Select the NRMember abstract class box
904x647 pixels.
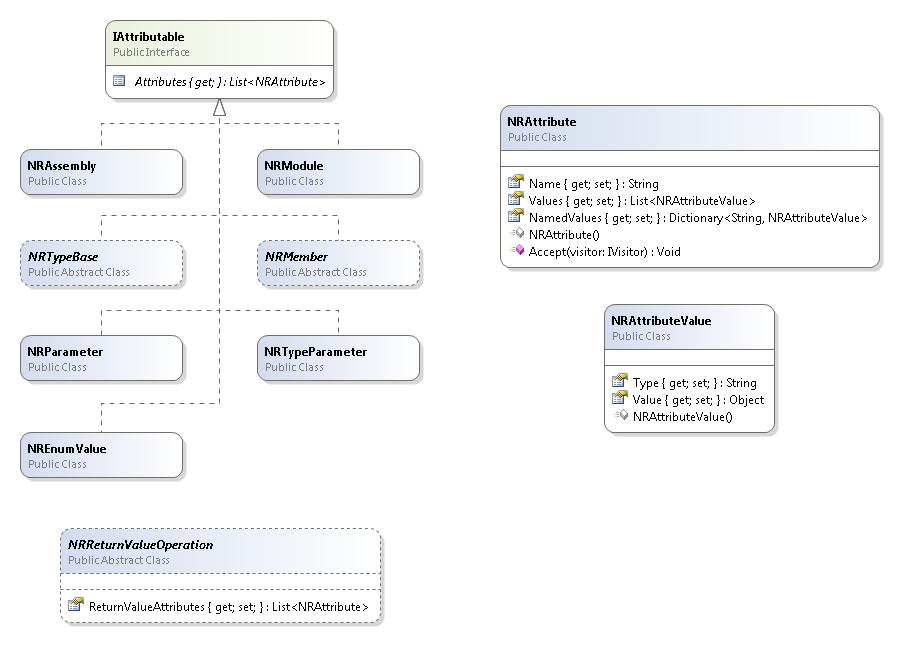(x=338, y=263)
